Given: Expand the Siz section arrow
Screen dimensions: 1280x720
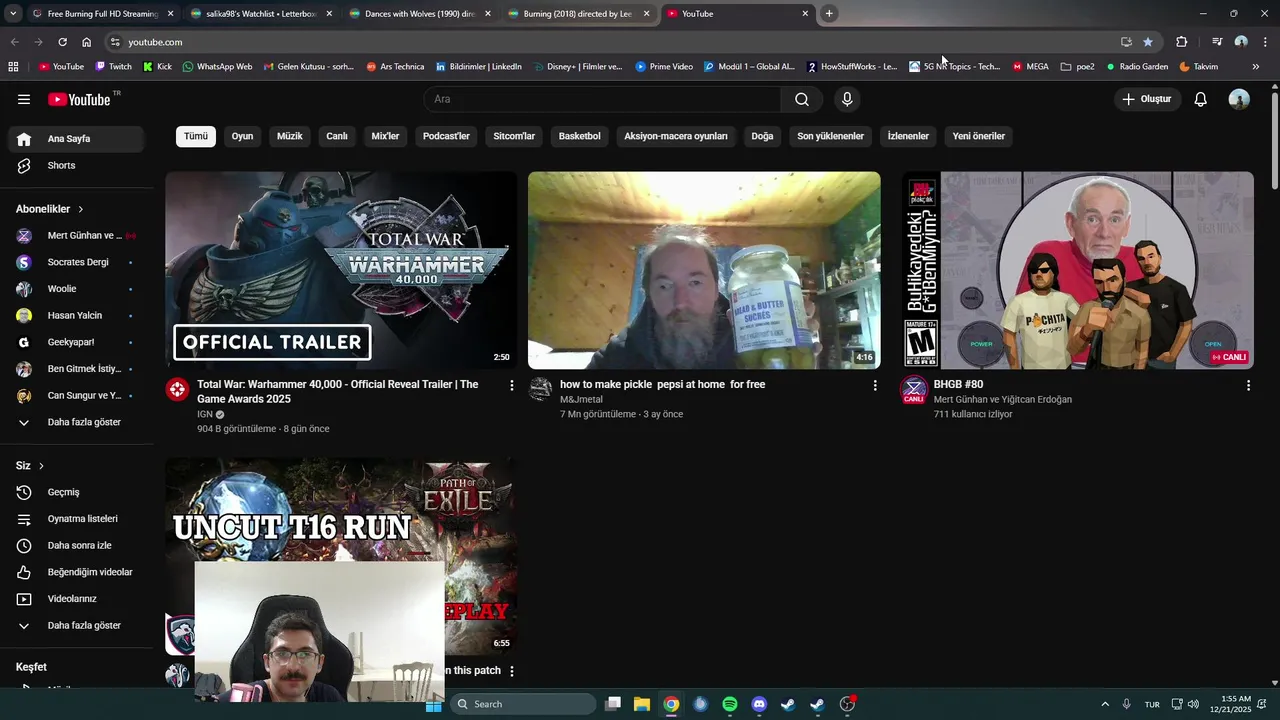Looking at the screenshot, I should pyautogui.click(x=41, y=466).
